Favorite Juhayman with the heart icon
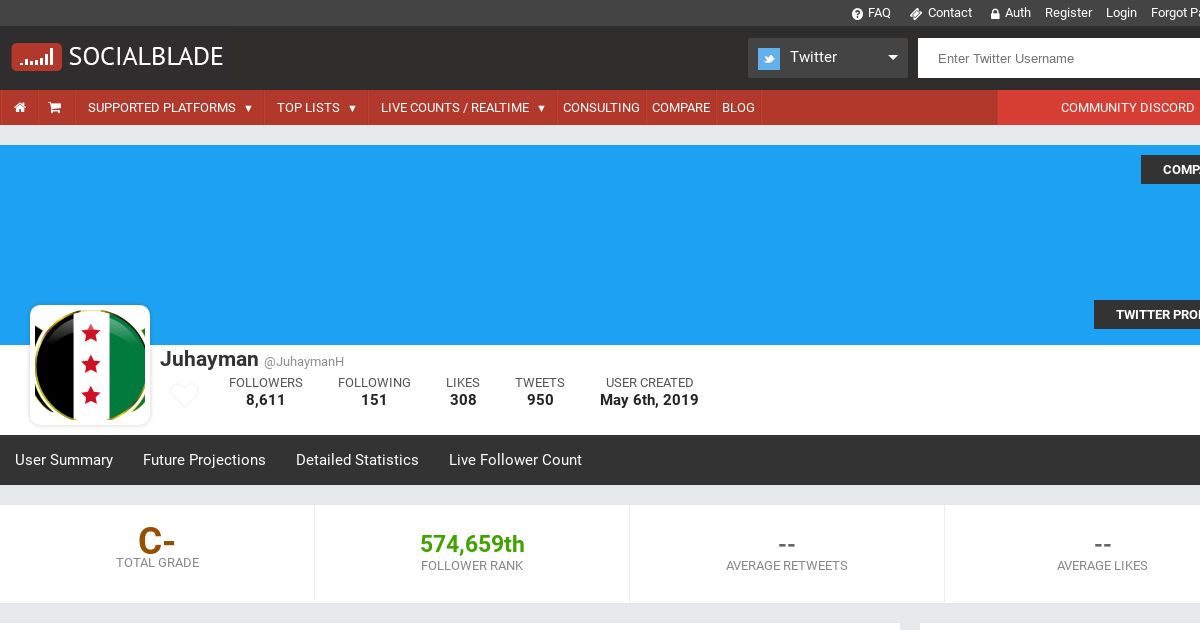The width and height of the screenshot is (1200, 630). click(184, 395)
